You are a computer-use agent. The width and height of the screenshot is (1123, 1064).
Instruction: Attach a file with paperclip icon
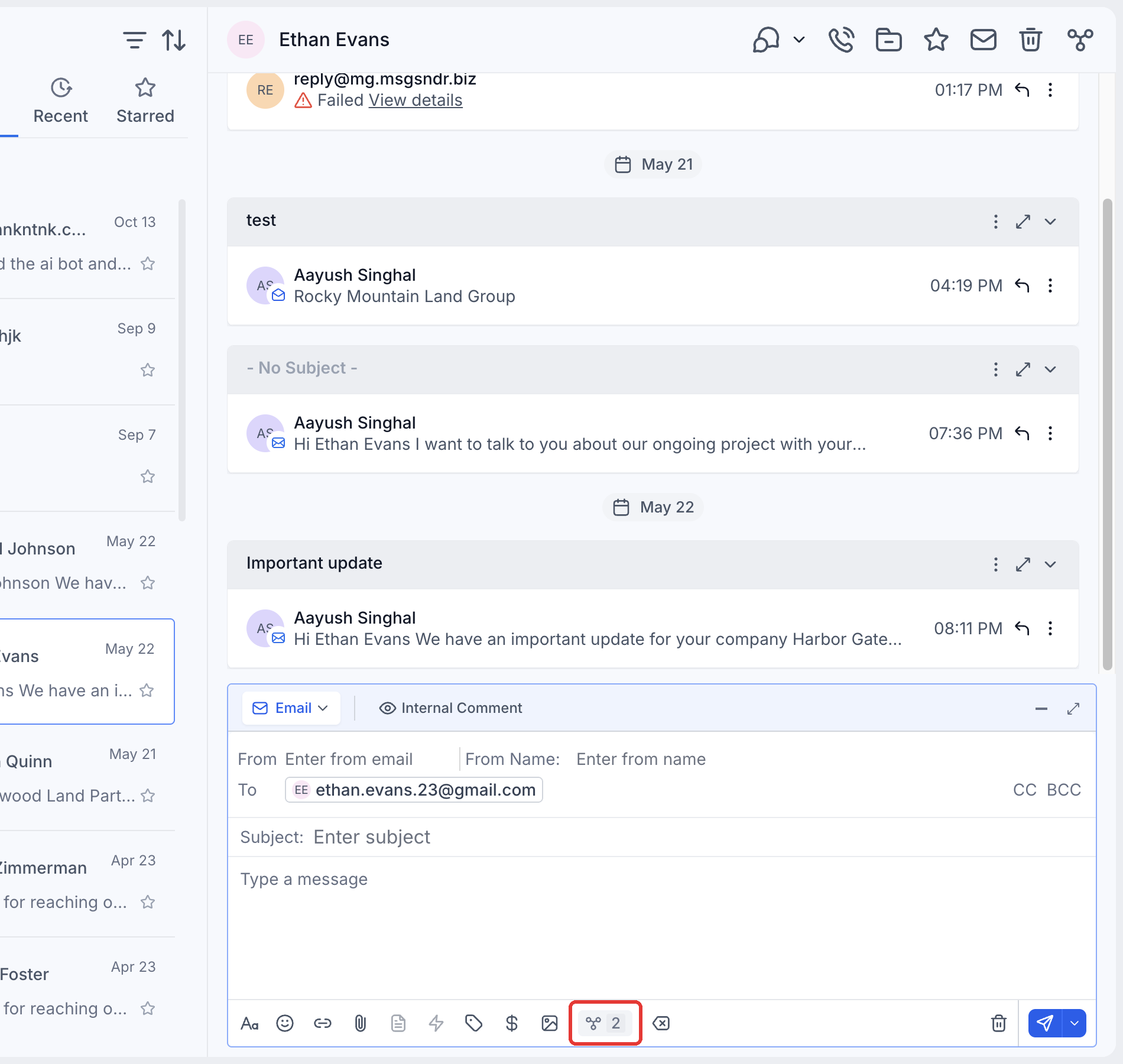coord(361,1023)
